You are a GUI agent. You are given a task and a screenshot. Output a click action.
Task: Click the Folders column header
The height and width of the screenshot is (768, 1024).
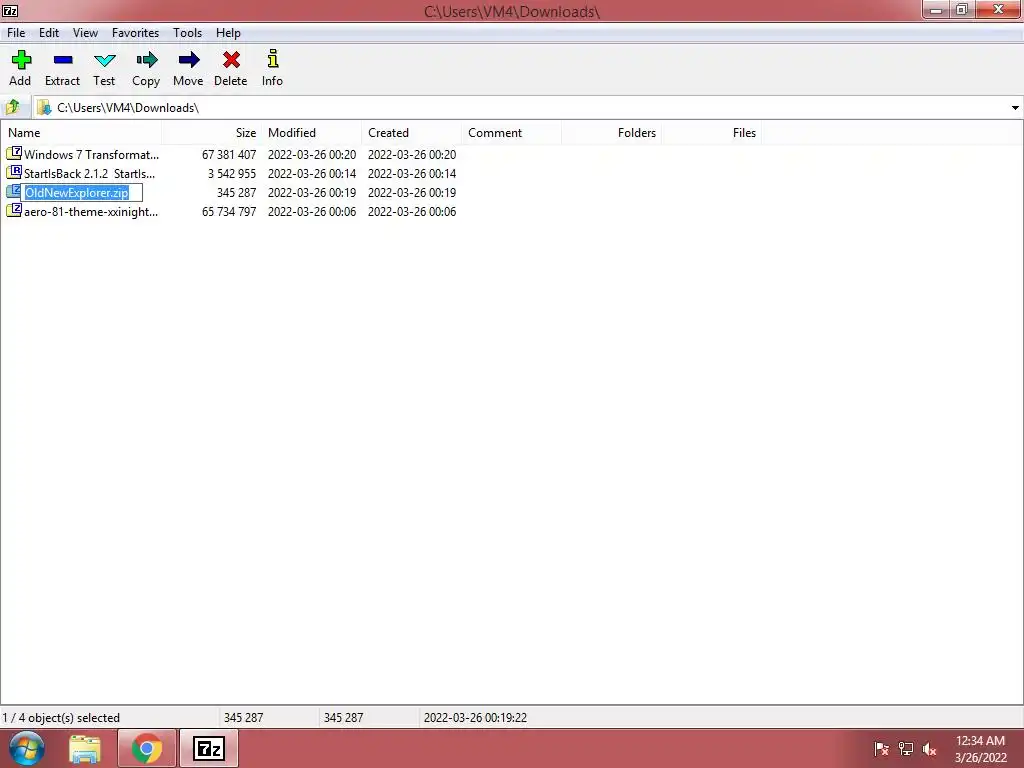(611, 133)
